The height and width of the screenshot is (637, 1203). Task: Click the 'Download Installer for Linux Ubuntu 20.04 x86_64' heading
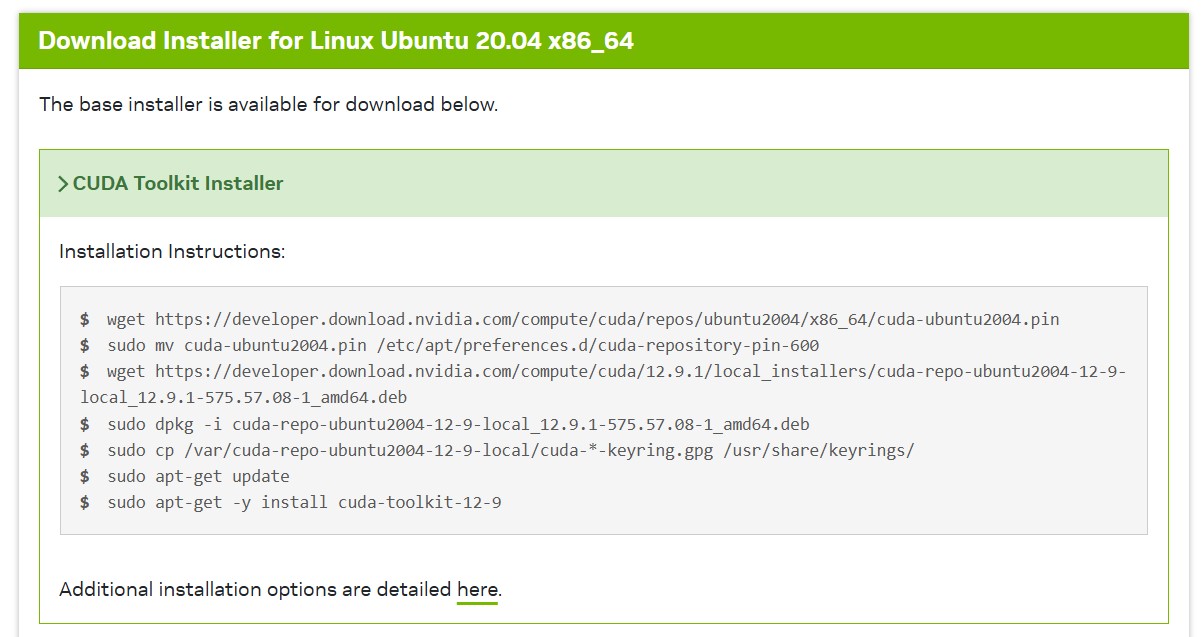click(x=336, y=41)
